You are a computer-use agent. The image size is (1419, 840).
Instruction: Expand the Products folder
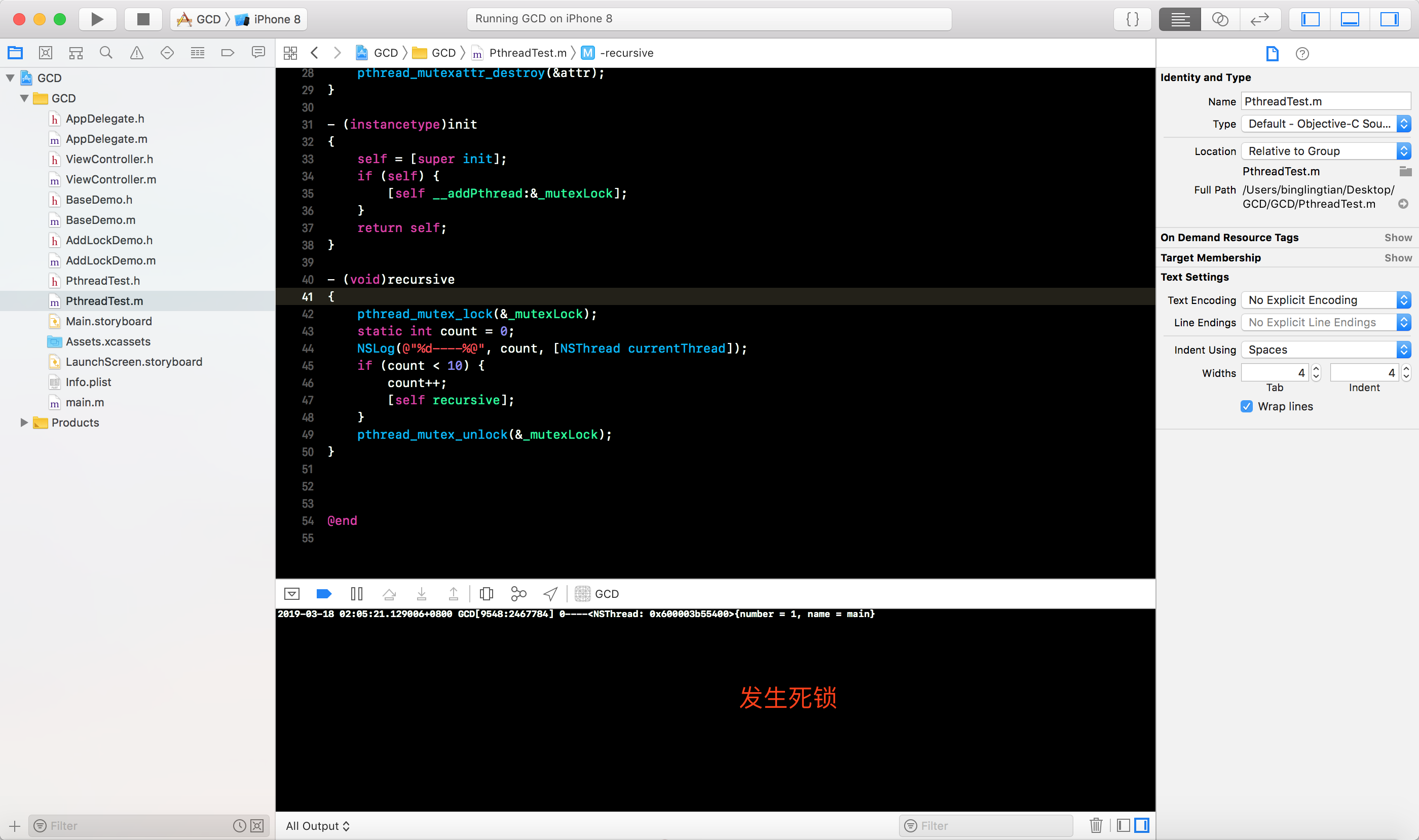[24, 422]
